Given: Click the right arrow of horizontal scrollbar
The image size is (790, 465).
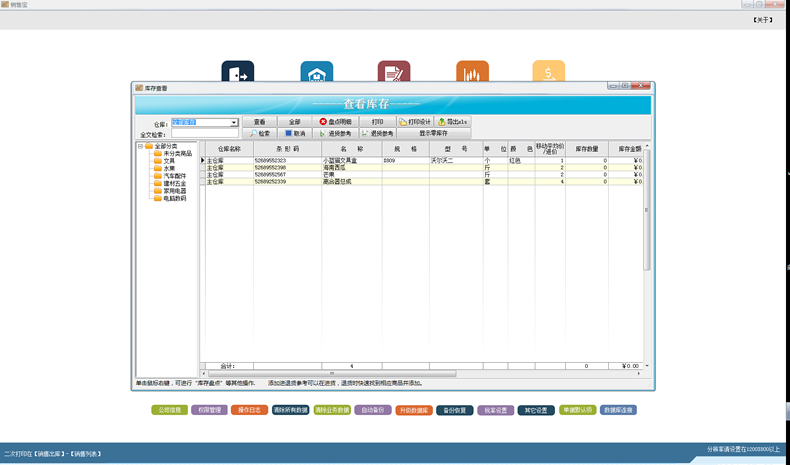Looking at the screenshot, I should tap(639, 374).
